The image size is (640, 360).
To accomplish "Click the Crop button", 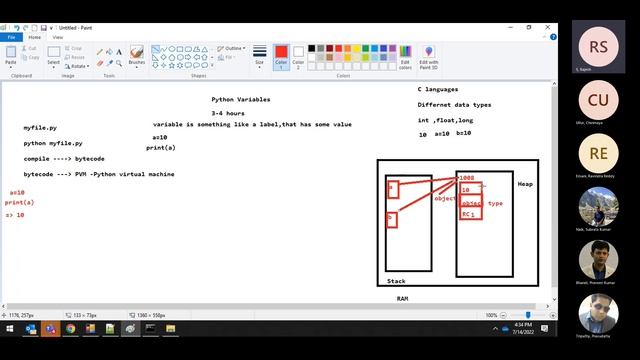I will tap(73, 48).
